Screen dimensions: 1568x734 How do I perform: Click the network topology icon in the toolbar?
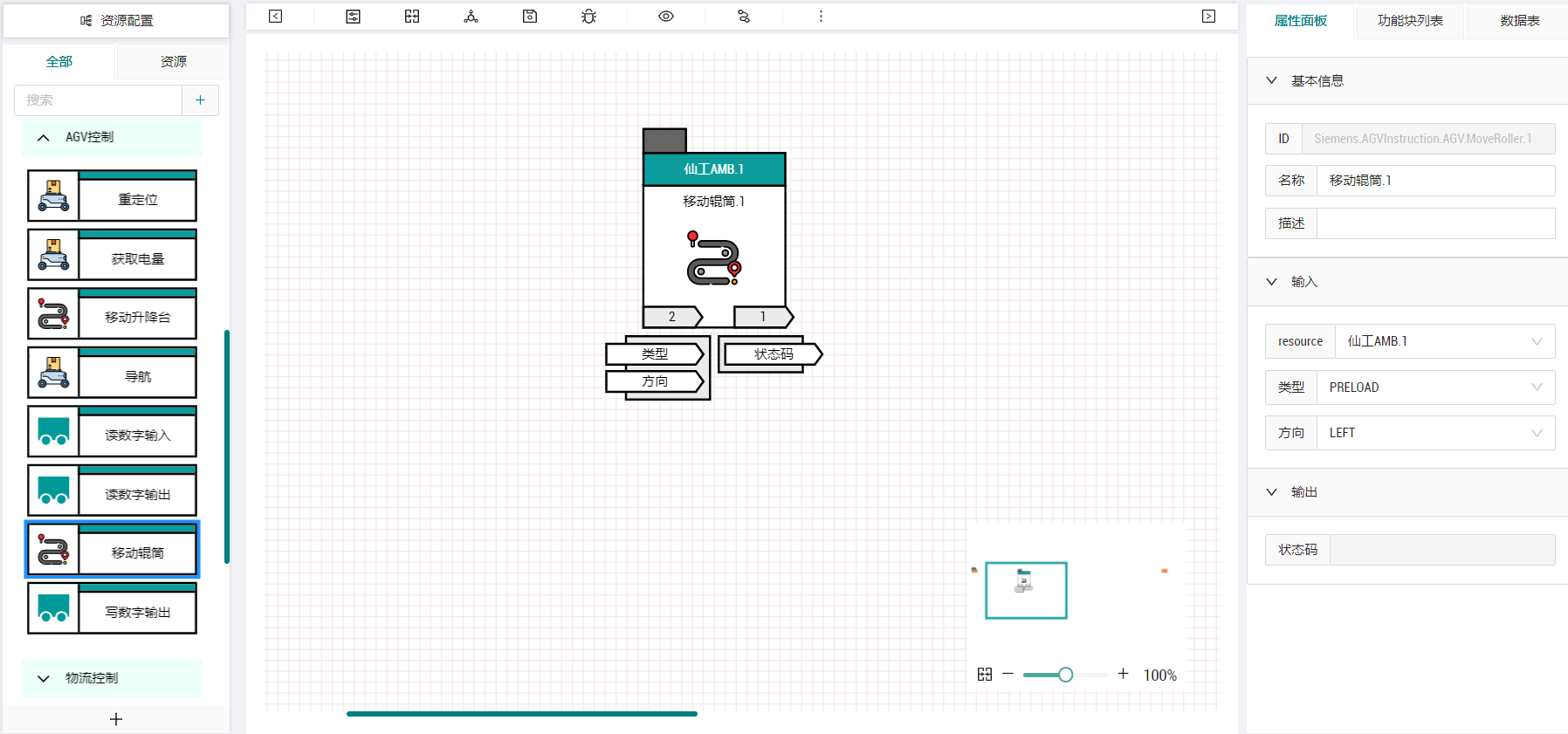[x=471, y=17]
